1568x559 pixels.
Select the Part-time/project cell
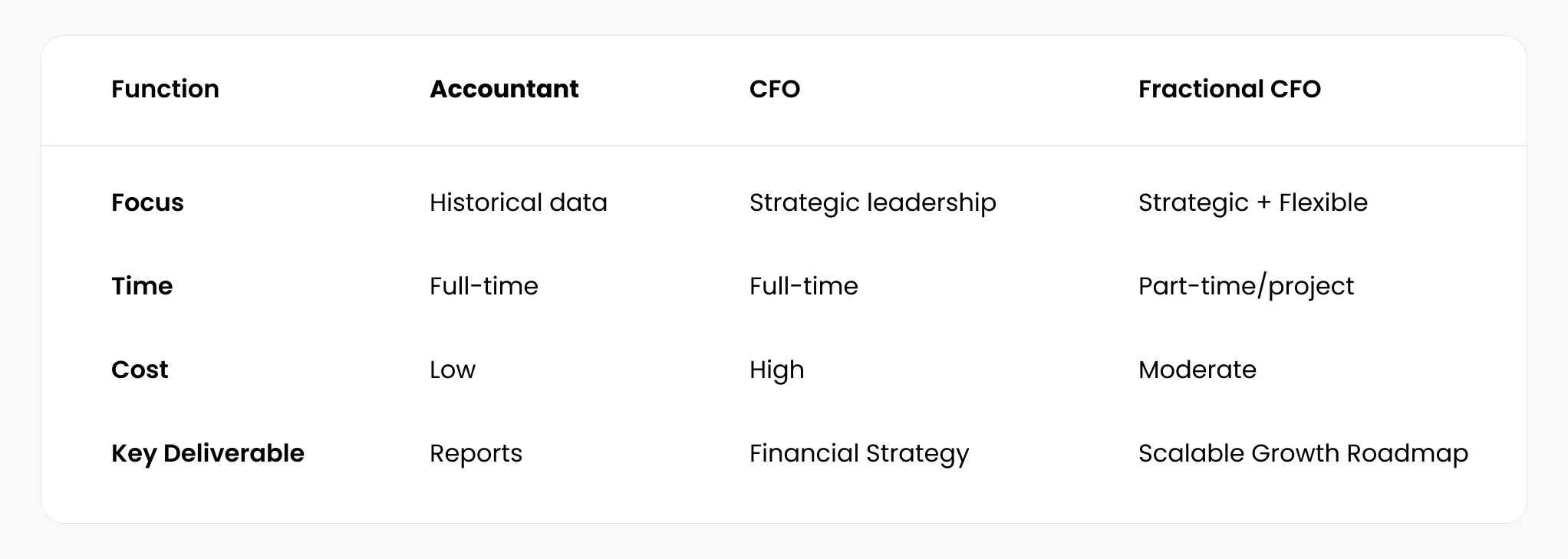pyautogui.click(x=1246, y=287)
